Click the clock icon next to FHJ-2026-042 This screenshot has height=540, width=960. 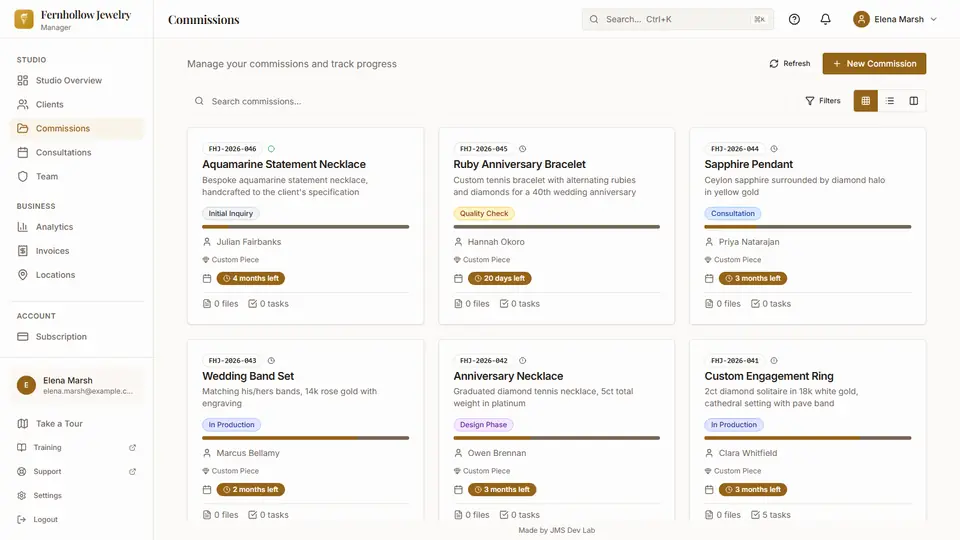(522, 361)
